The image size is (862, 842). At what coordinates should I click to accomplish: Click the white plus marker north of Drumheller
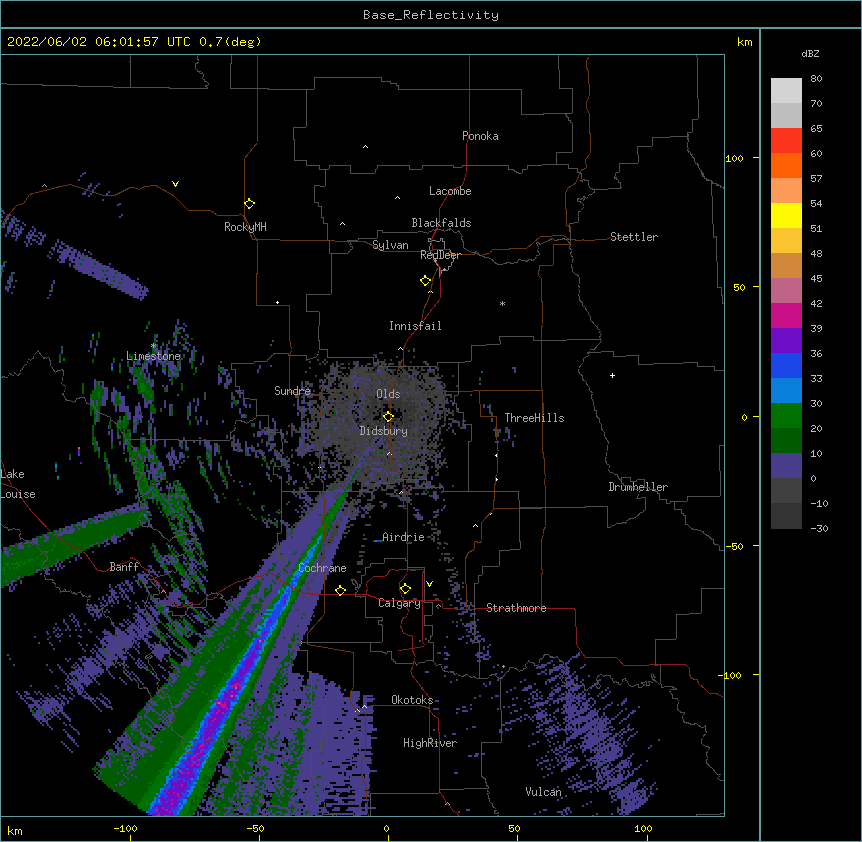pos(612,375)
